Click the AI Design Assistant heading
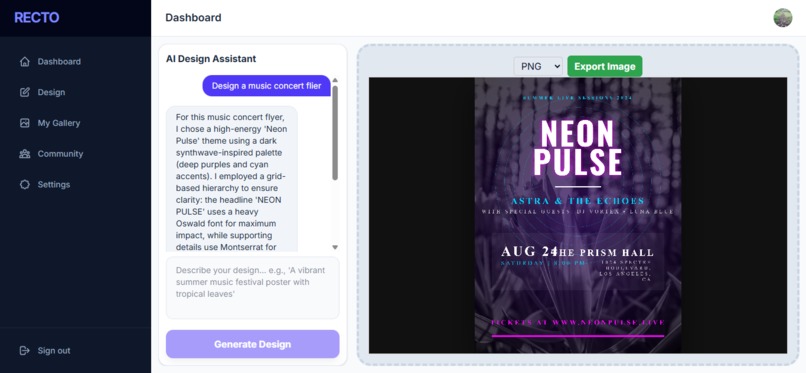The width and height of the screenshot is (806, 373). point(211,59)
